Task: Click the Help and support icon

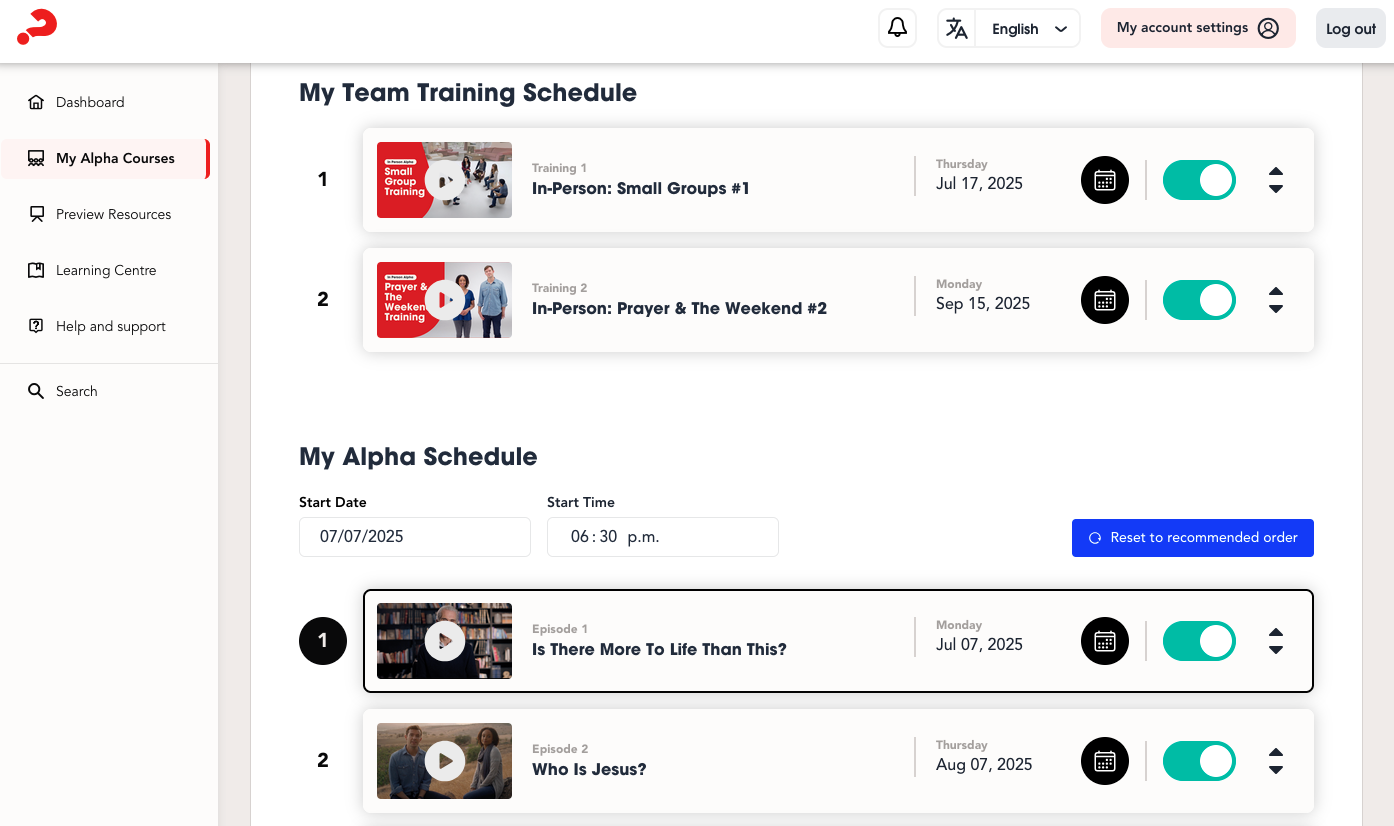Action: coord(35,325)
